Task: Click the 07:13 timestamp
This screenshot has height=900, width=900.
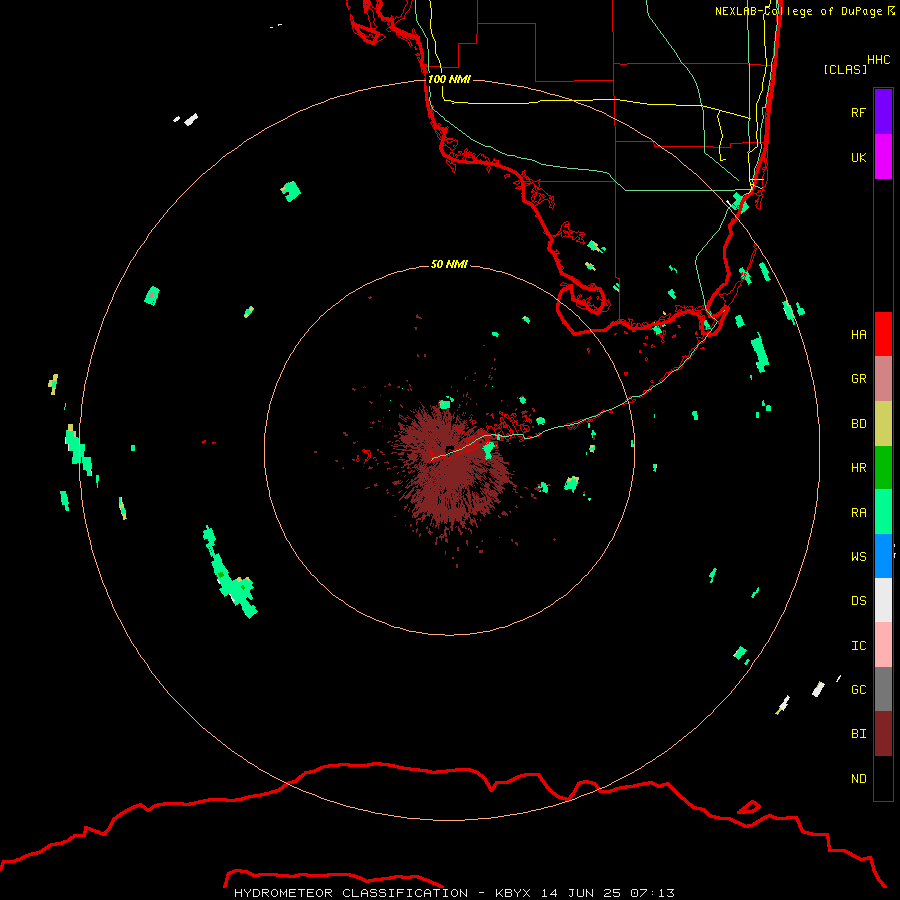Action: point(652,893)
